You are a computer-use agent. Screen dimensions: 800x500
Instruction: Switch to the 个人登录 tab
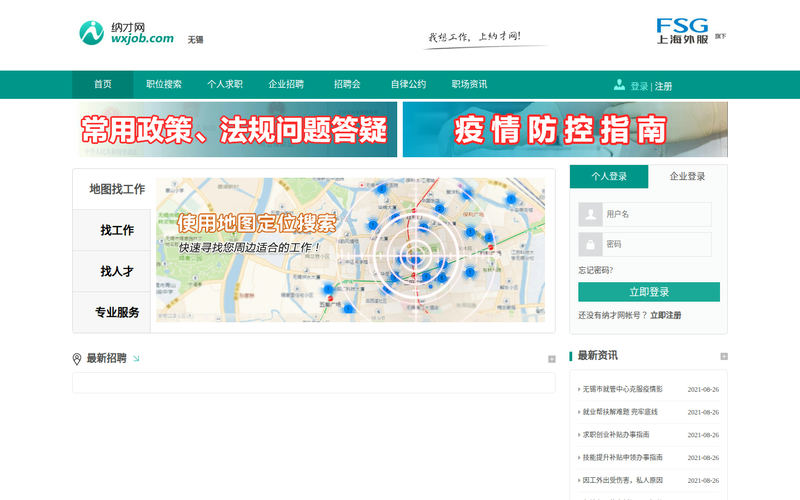609,177
